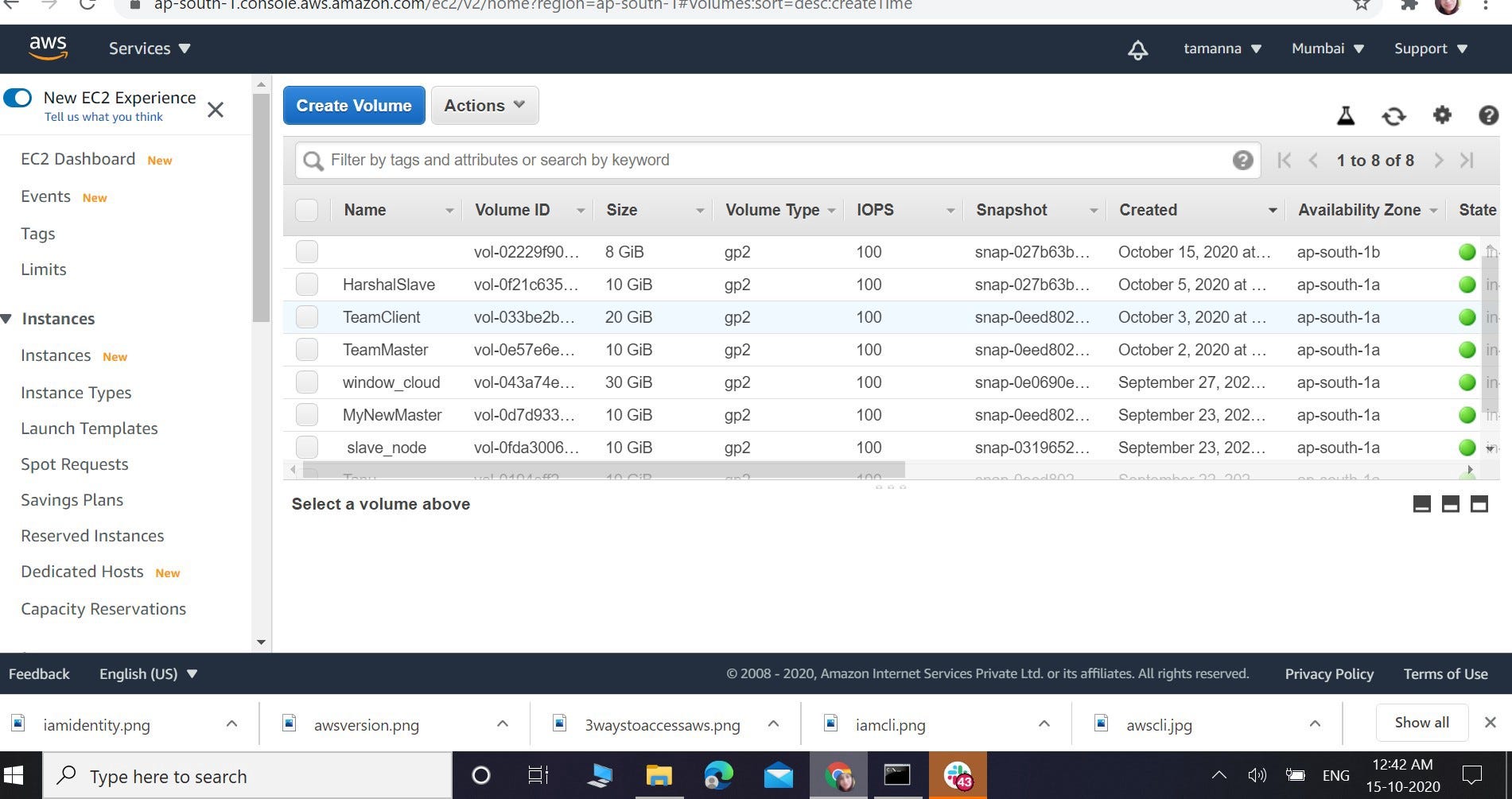Select checkbox for vol-02229f90 row
This screenshot has height=799, width=1512.
point(306,252)
